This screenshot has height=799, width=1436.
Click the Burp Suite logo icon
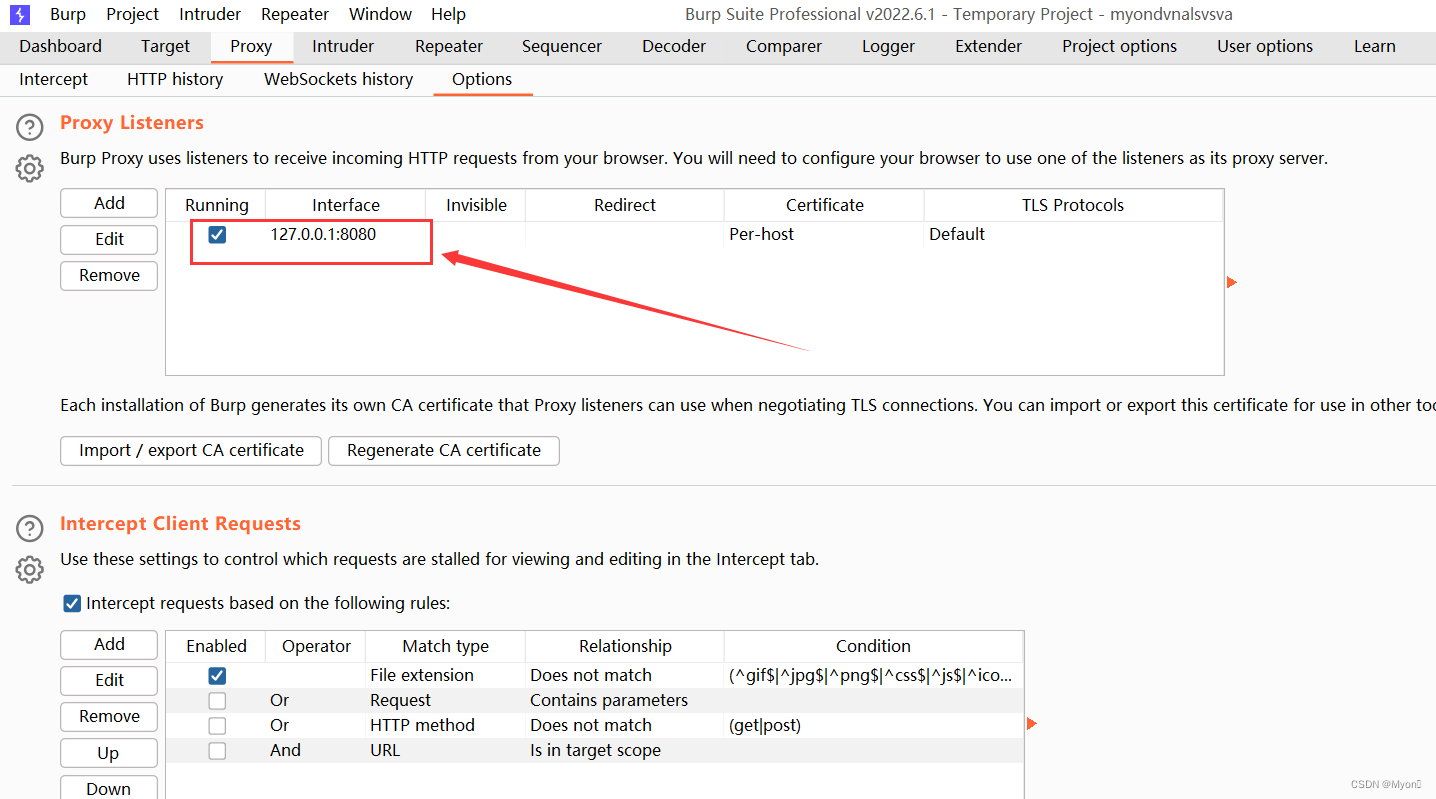pyautogui.click(x=20, y=14)
